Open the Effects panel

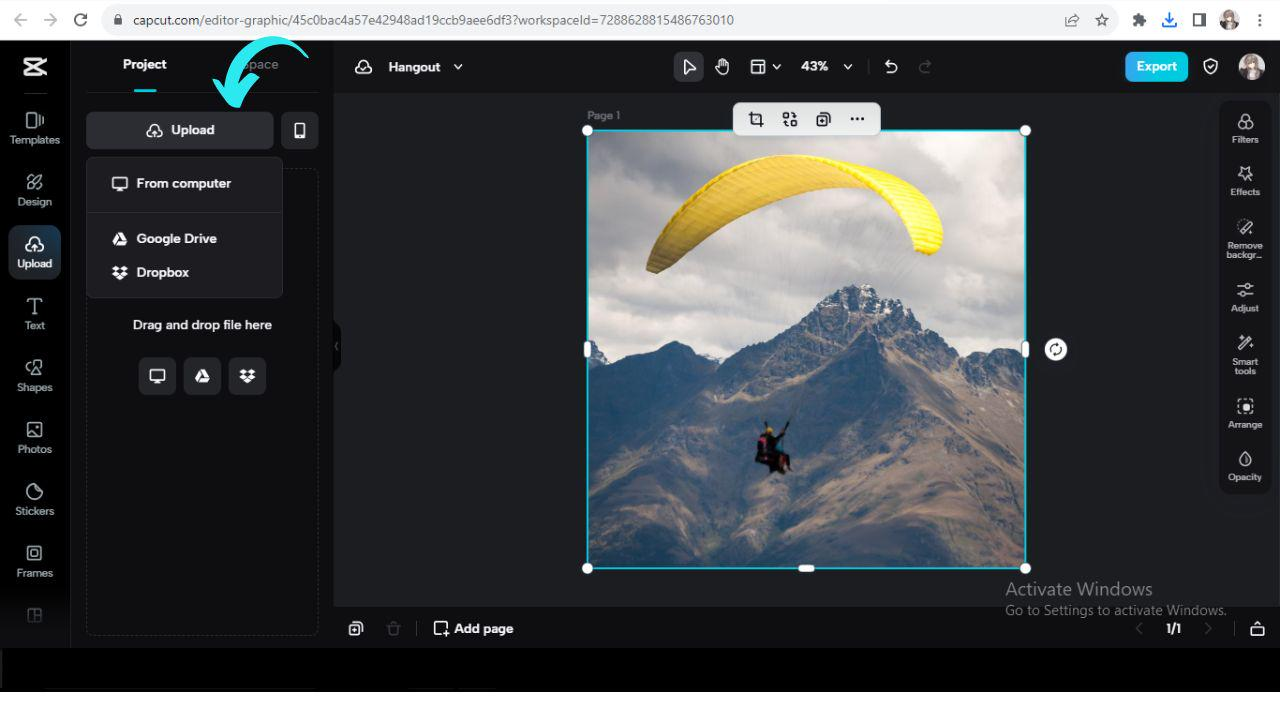point(1245,181)
